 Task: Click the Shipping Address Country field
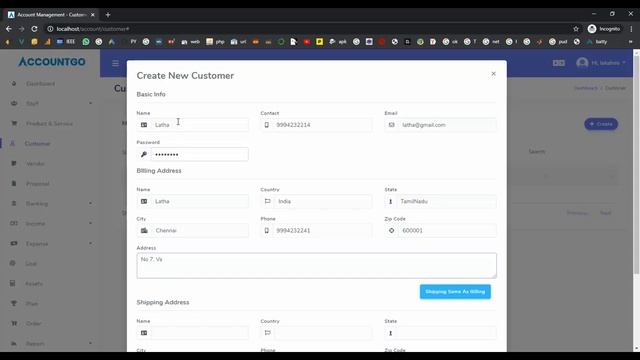pos(323,333)
